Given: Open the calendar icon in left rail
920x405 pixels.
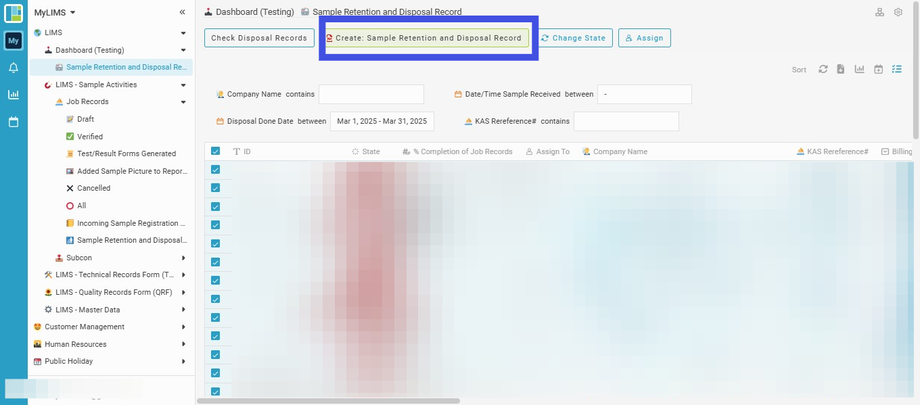Looking at the screenshot, I should tap(13, 122).
